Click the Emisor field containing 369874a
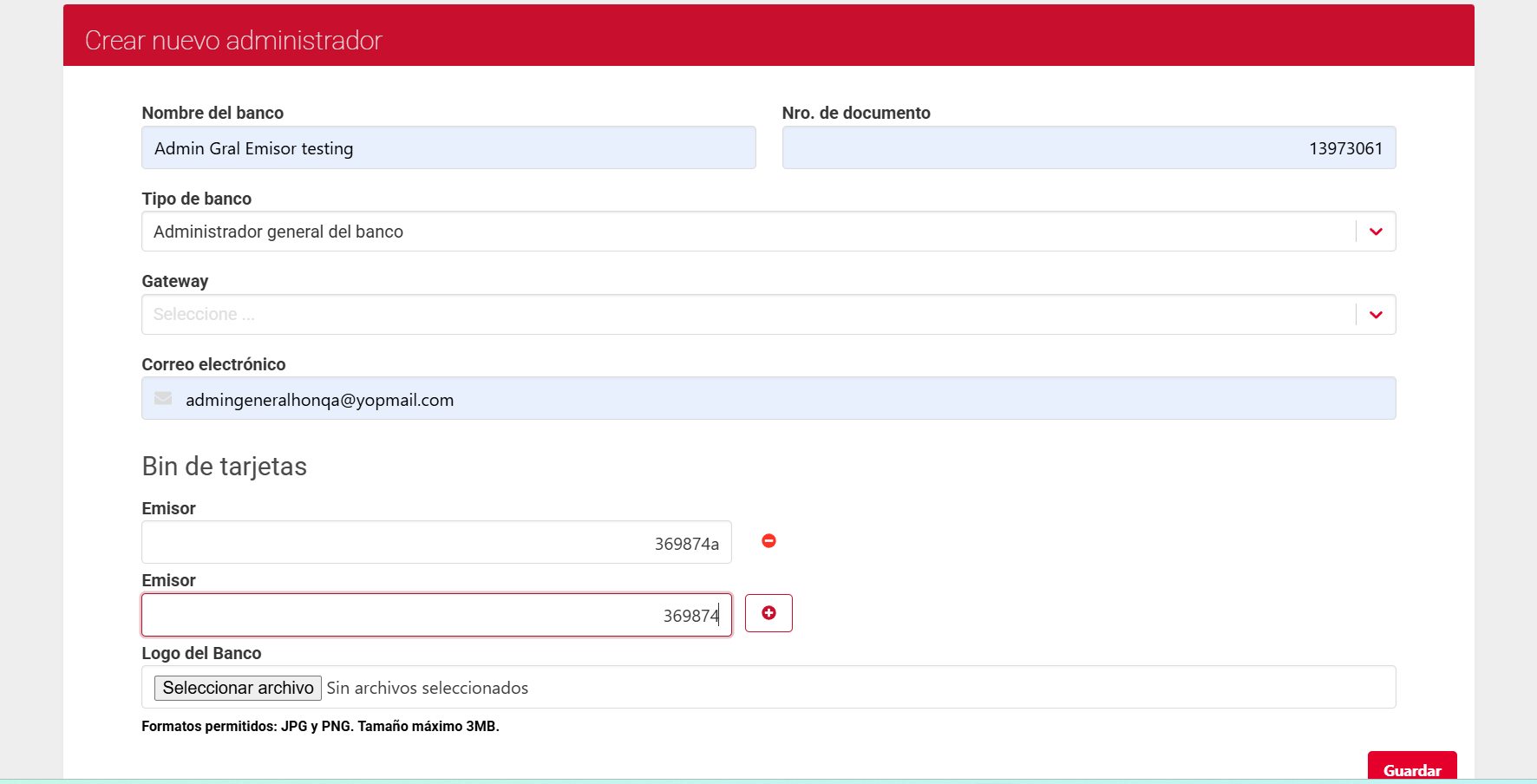 [436, 543]
